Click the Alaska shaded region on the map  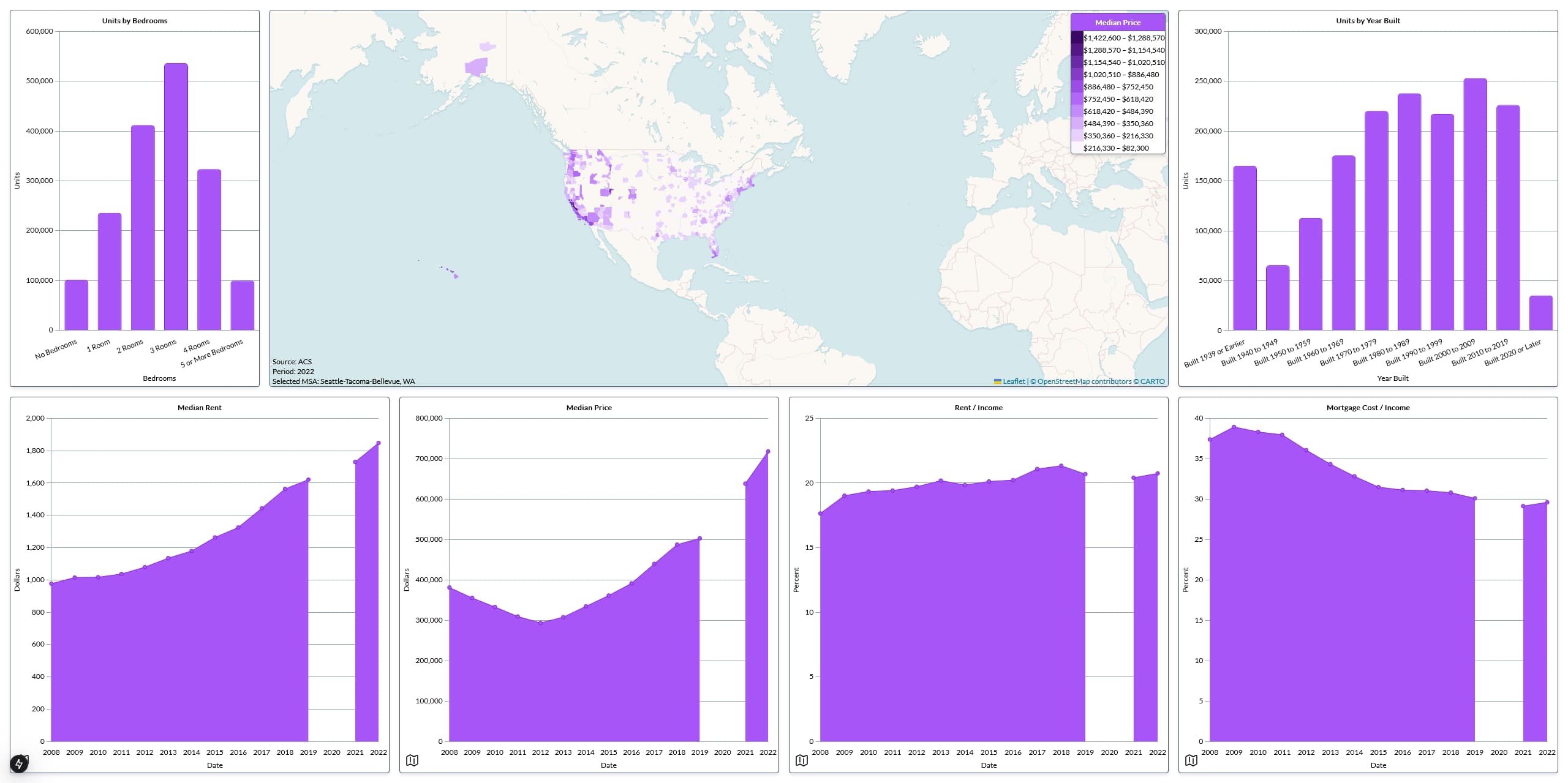[x=477, y=66]
